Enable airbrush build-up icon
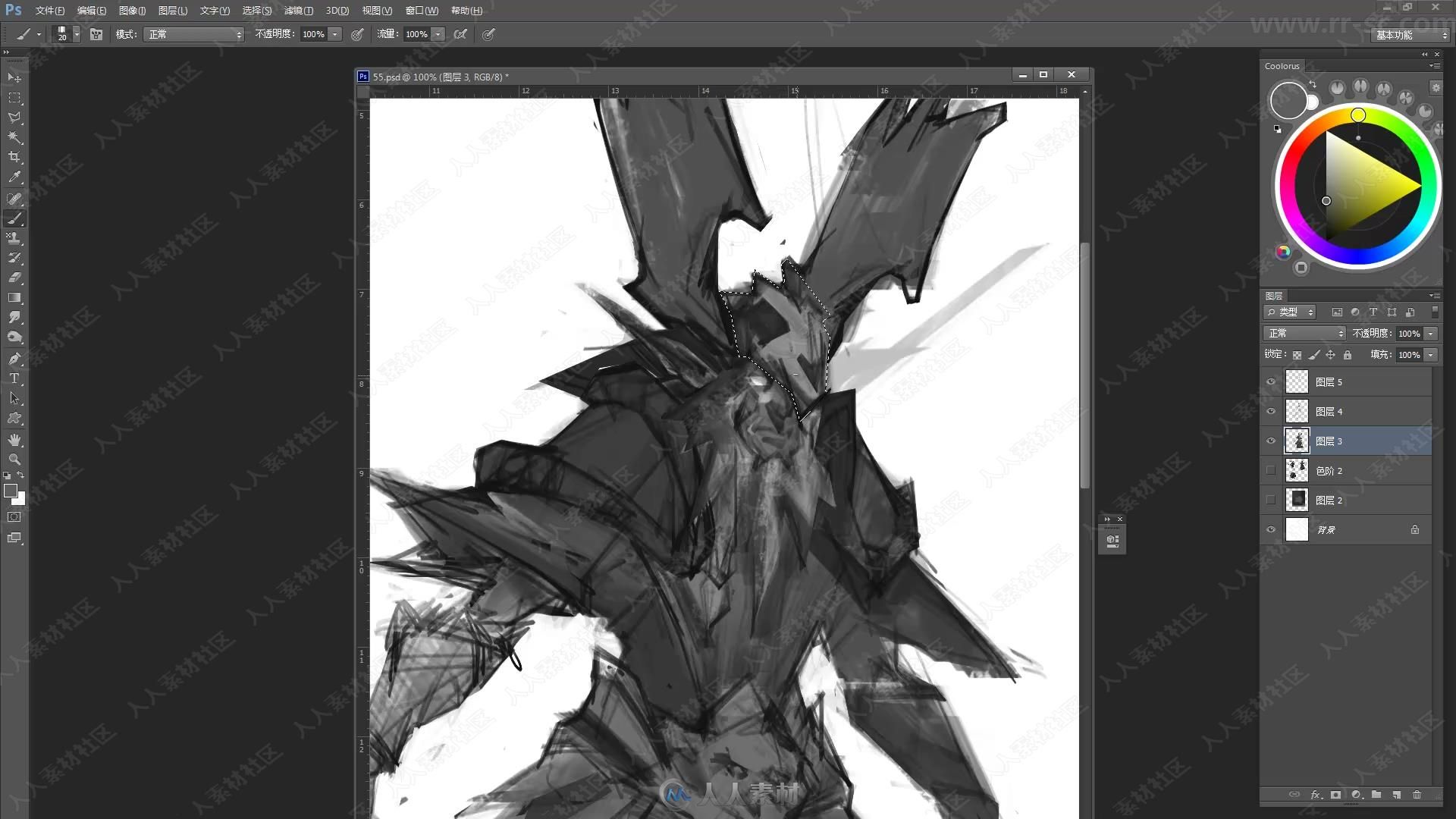 (460, 34)
